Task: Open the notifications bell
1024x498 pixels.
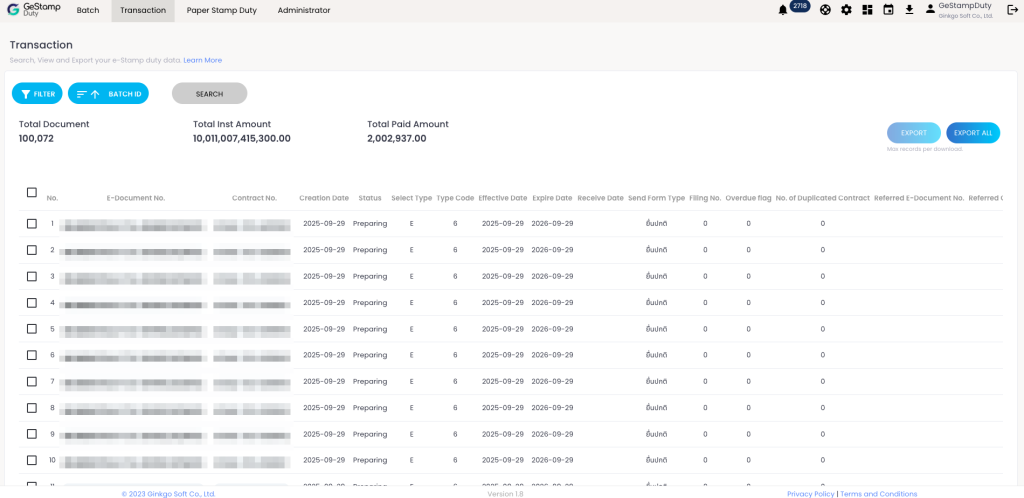Action: (782, 10)
